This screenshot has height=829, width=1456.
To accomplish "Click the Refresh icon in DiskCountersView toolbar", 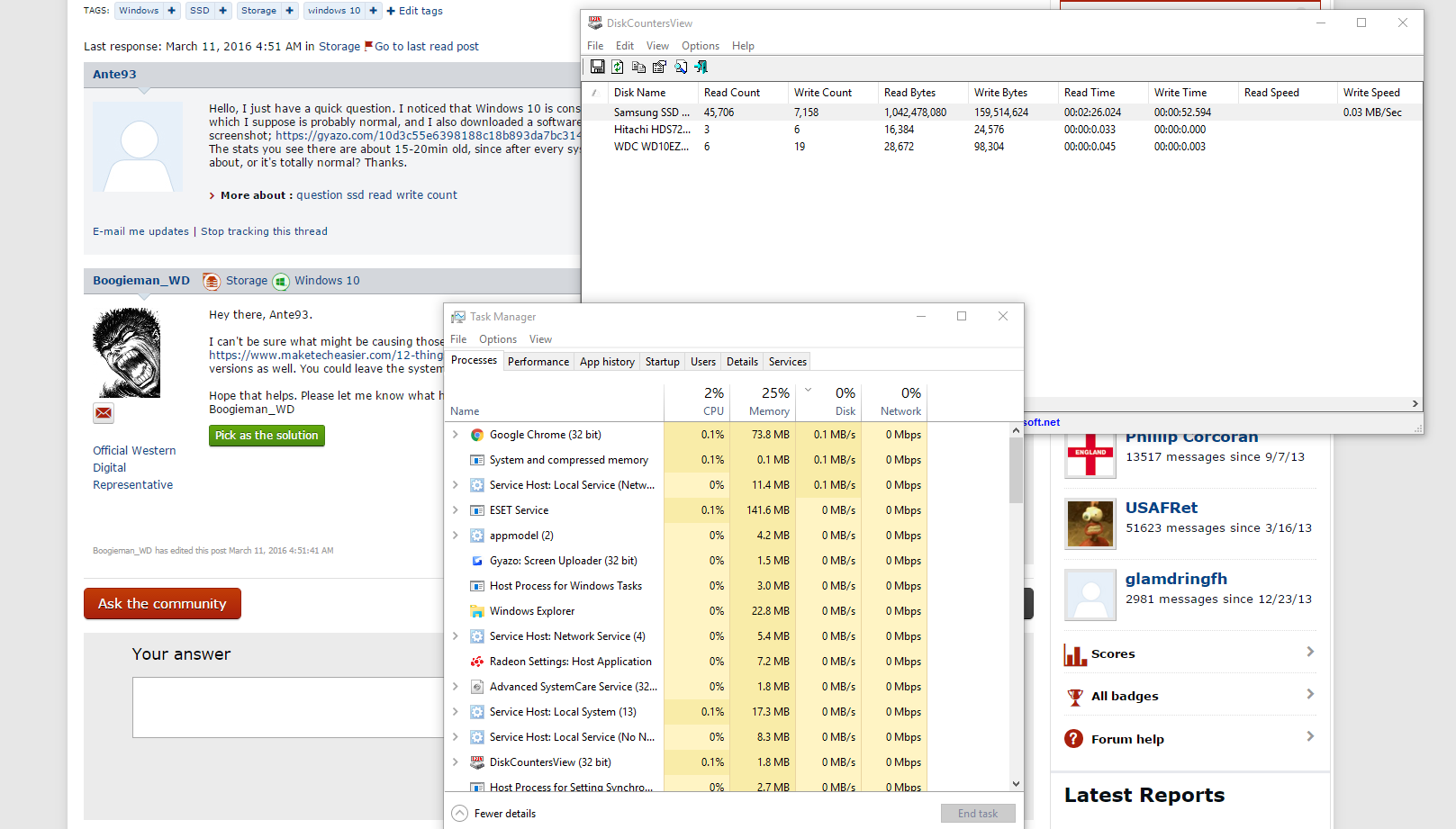I will (618, 67).
